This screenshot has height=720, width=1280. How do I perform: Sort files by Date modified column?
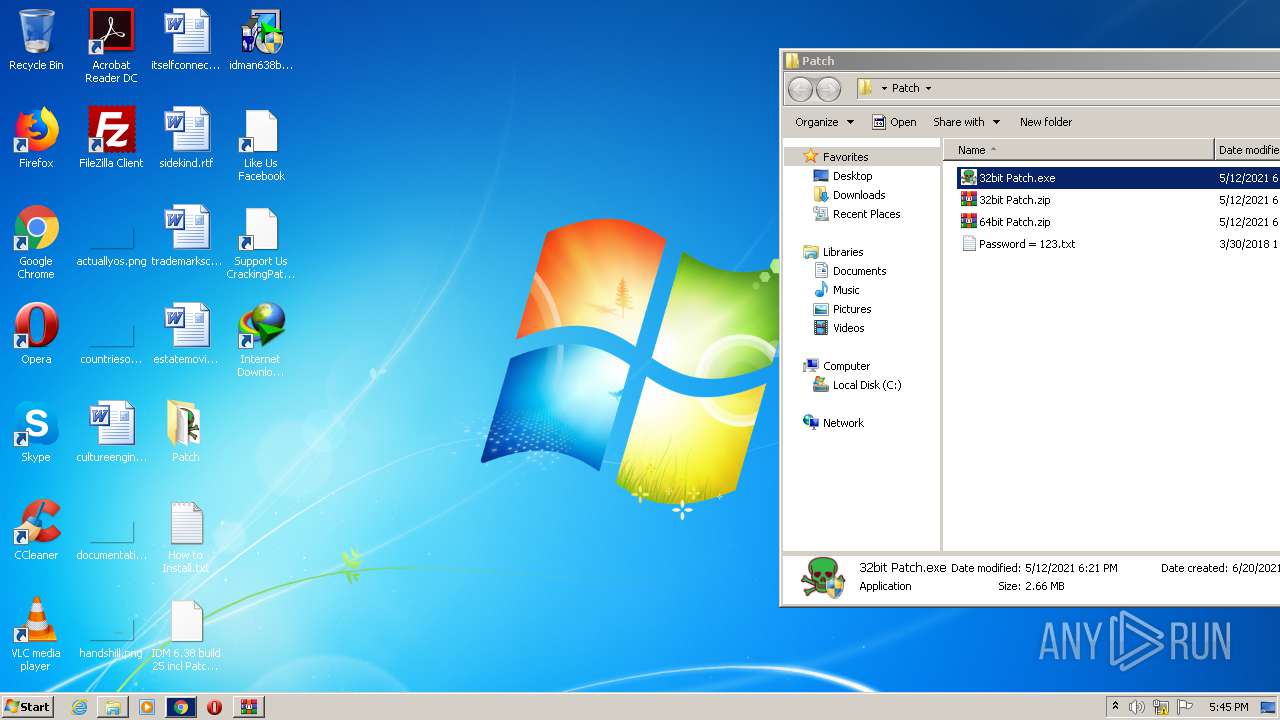point(1248,150)
